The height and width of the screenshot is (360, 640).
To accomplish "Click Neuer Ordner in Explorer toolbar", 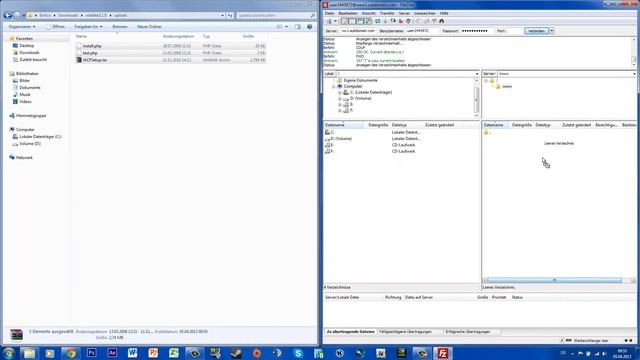I will point(149,27).
